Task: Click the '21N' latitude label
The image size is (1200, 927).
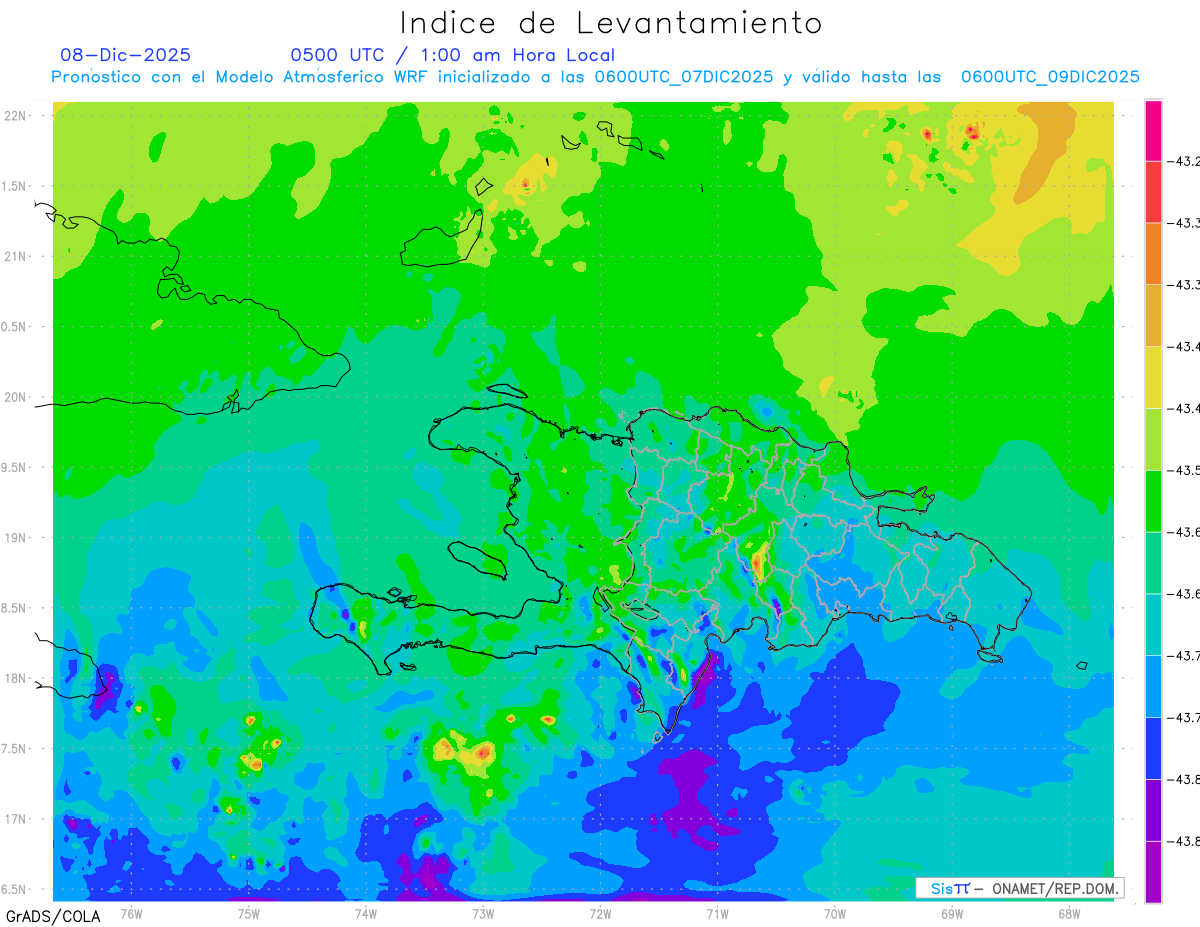Action: pos(15,256)
